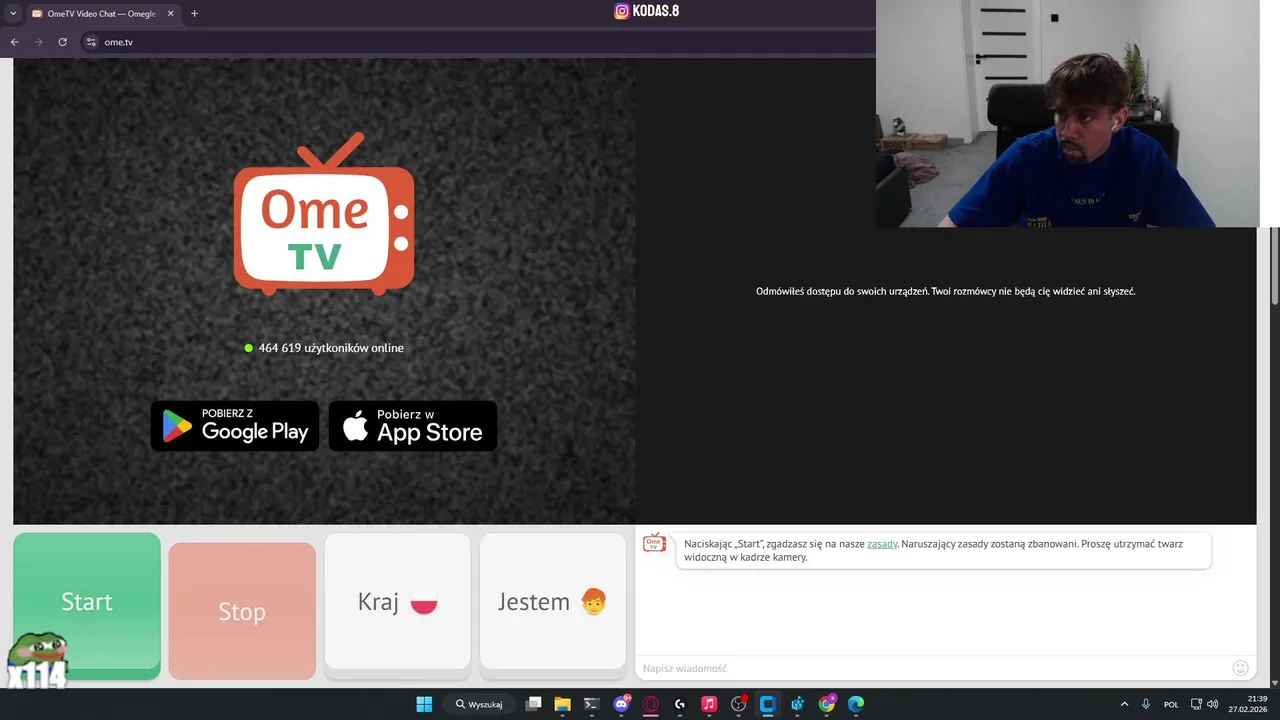Open the Google Play download badge
Viewport: 1280px width, 720px height.
click(x=235, y=426)
